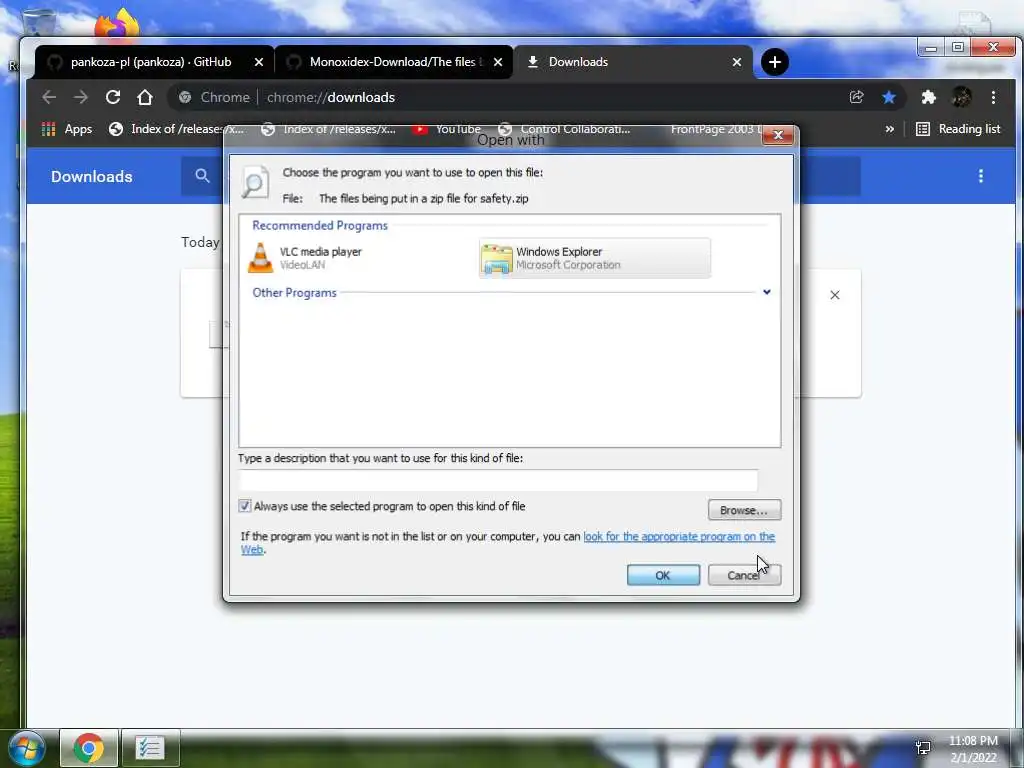Viewport: 1024px width, 768px height.
Task: Open the Windows Start menu
Action: [x=26, y=748]
